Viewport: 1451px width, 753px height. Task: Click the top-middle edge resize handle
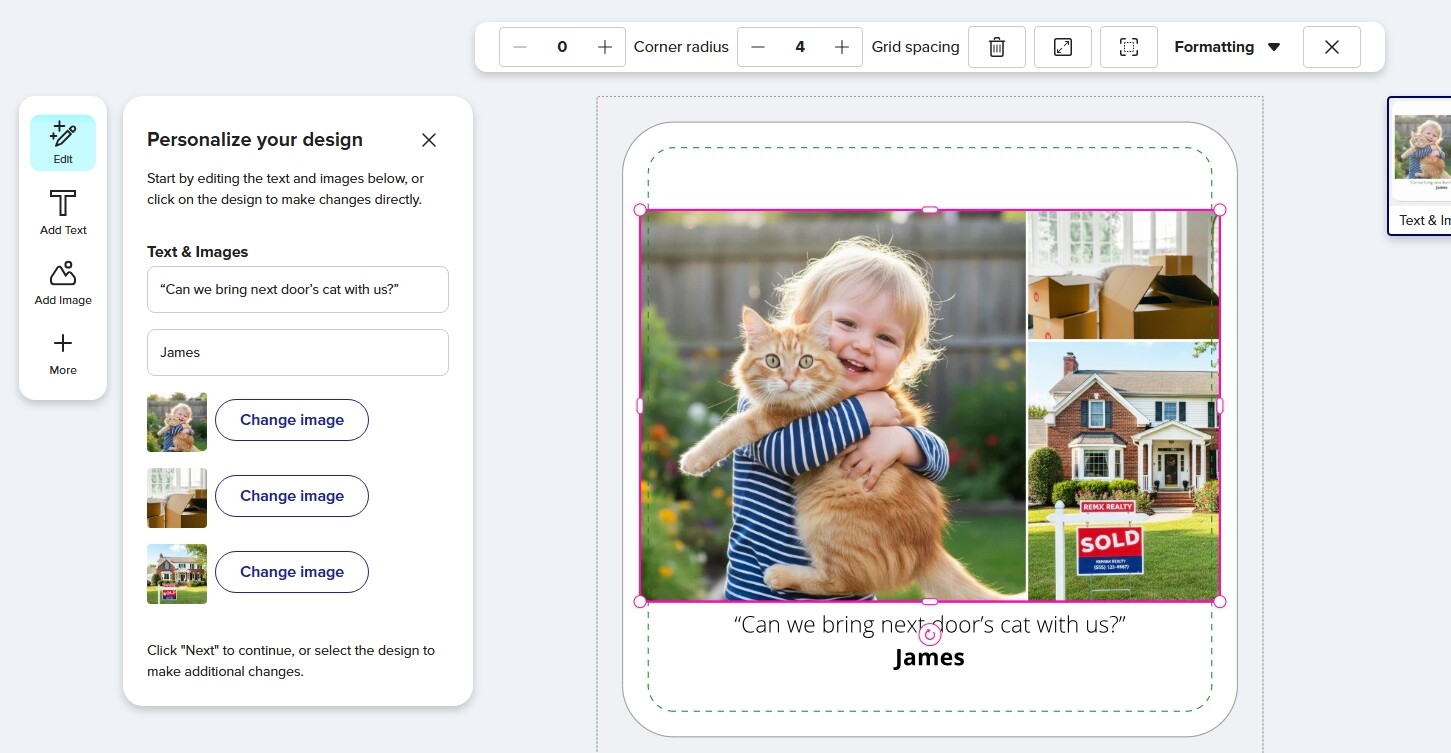tap(930, 210)
